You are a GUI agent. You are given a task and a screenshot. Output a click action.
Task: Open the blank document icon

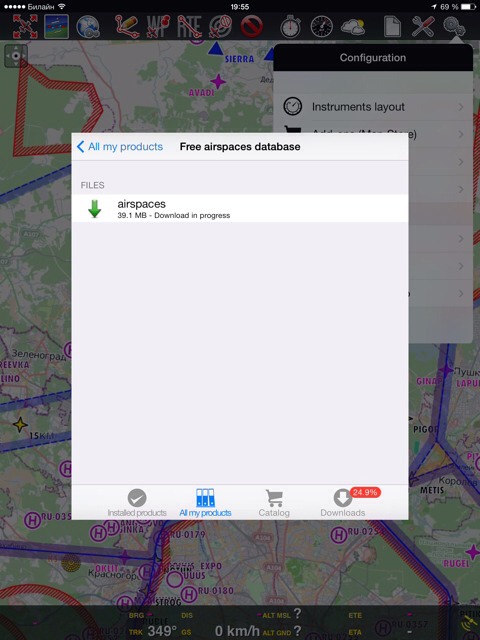click(x=392, y=27)
